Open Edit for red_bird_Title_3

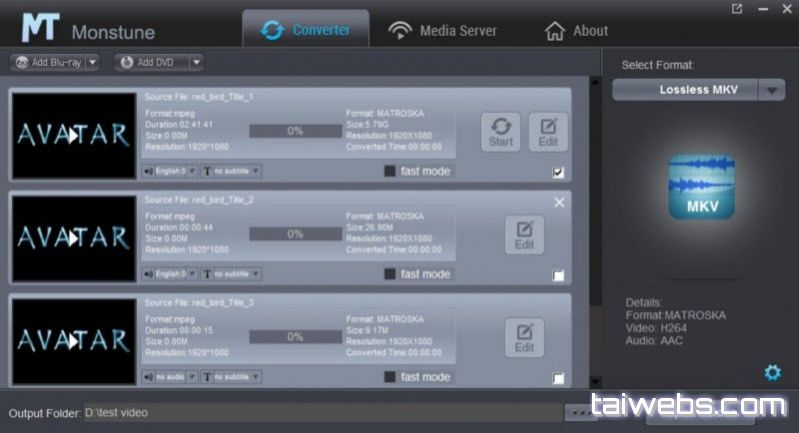(x=524, y=337)
